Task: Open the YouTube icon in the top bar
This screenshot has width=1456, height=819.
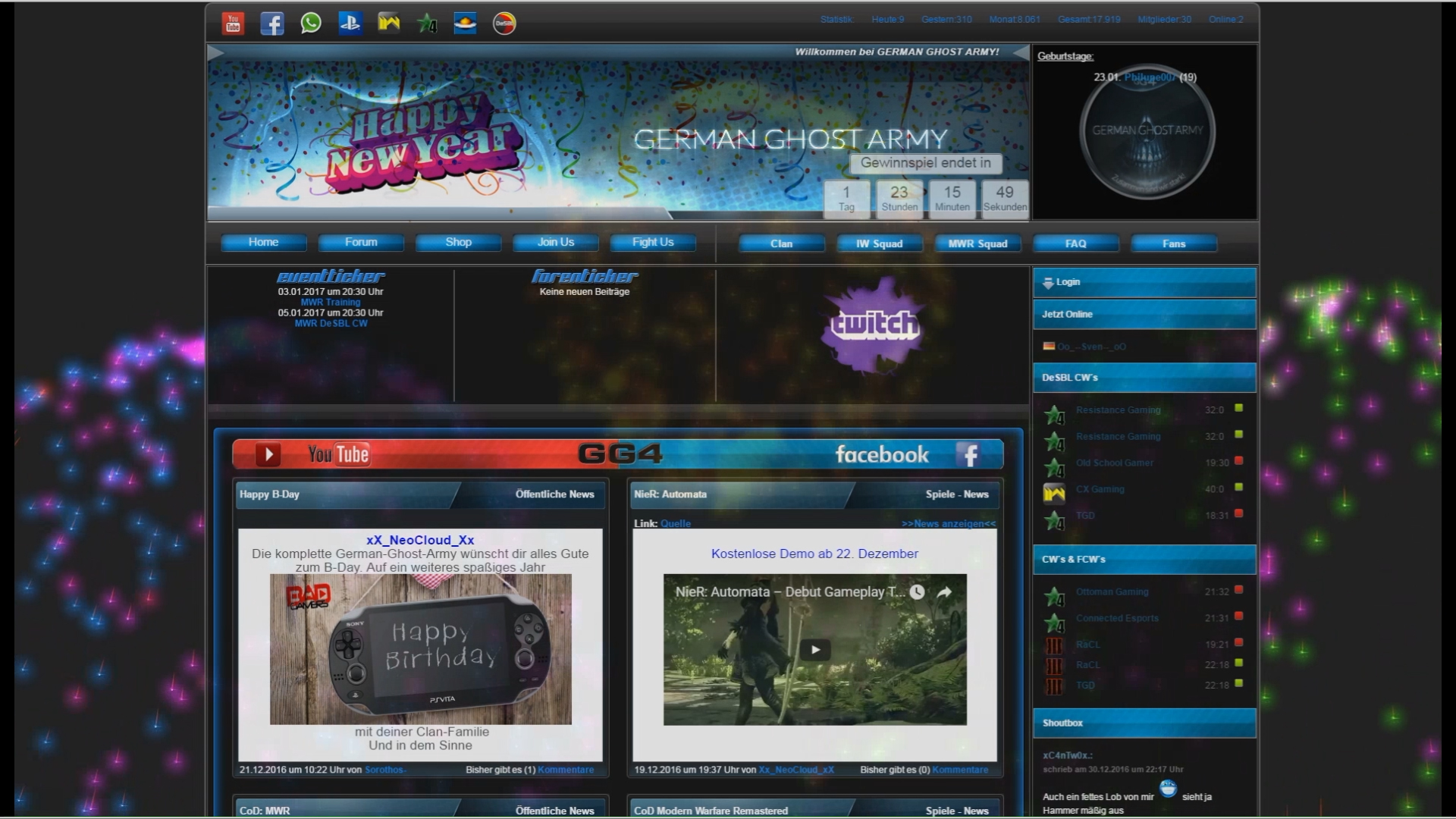Action: click(233, 24)
